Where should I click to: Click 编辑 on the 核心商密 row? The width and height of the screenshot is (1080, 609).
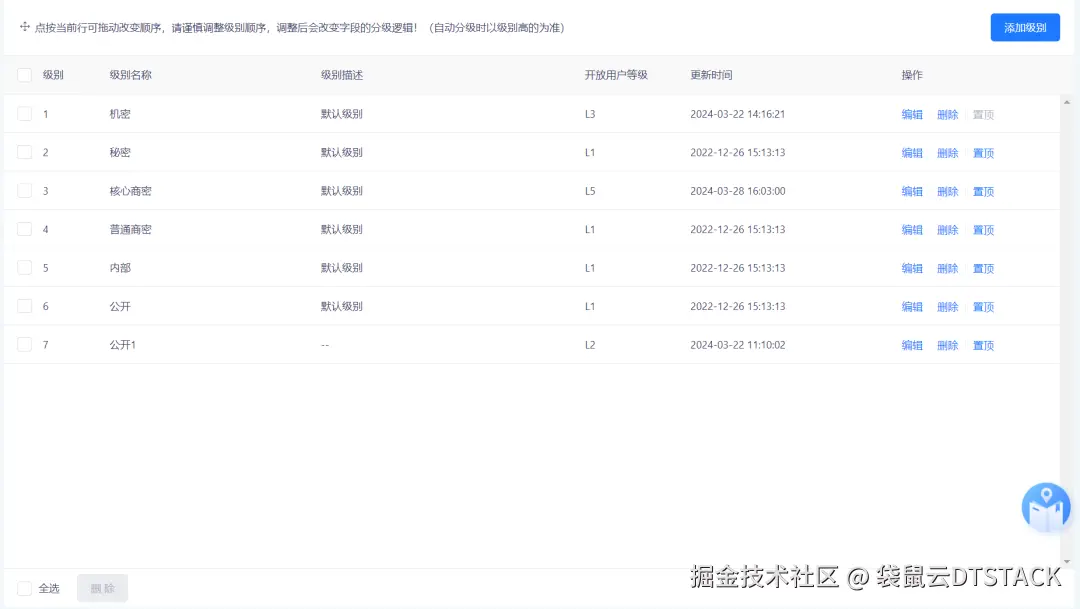point(912,191)
